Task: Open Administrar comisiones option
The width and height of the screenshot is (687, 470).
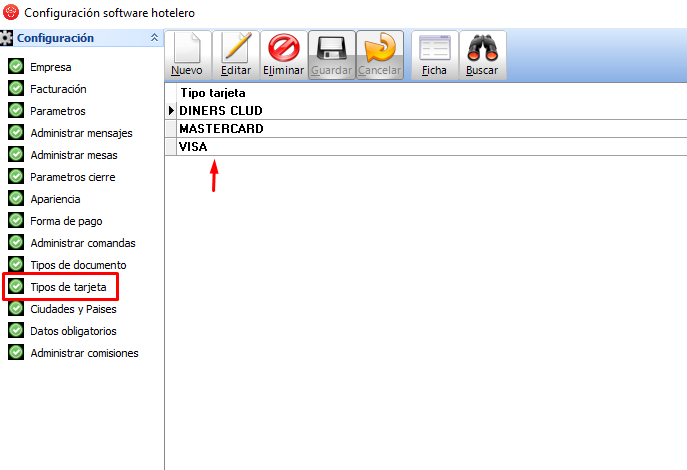Action: [84, 353]
